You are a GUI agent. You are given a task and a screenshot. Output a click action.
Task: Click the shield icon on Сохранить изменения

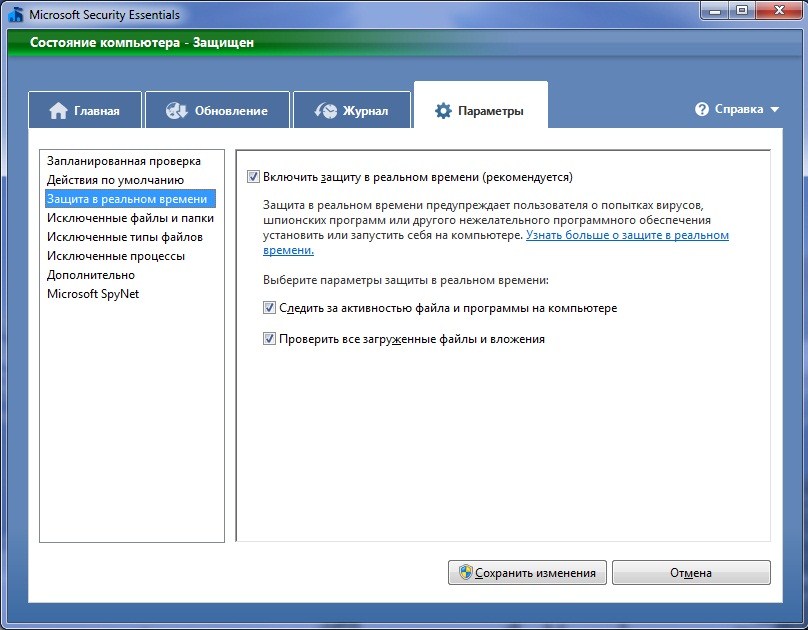point(465,572)
